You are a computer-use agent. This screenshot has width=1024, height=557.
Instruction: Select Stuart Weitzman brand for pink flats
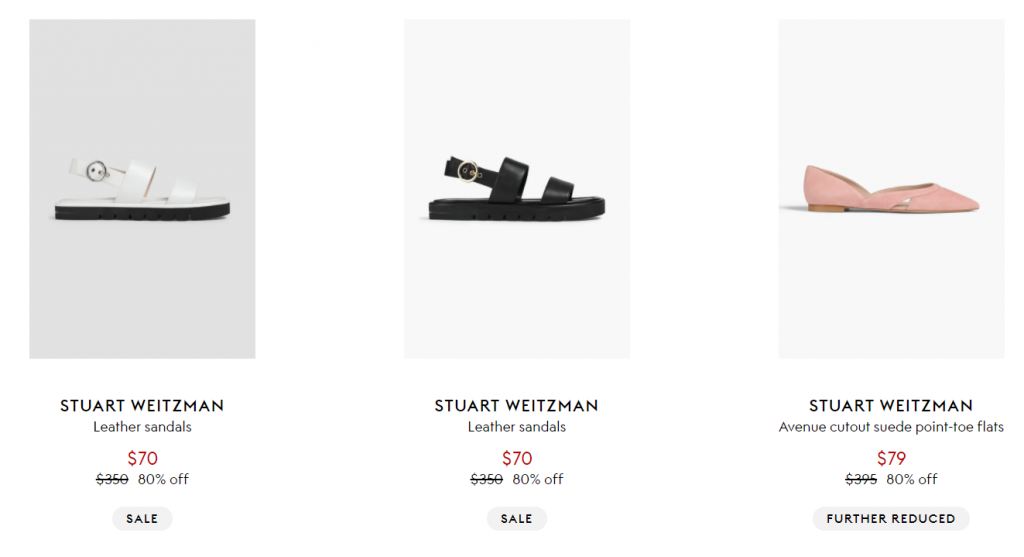pos(891,406)
